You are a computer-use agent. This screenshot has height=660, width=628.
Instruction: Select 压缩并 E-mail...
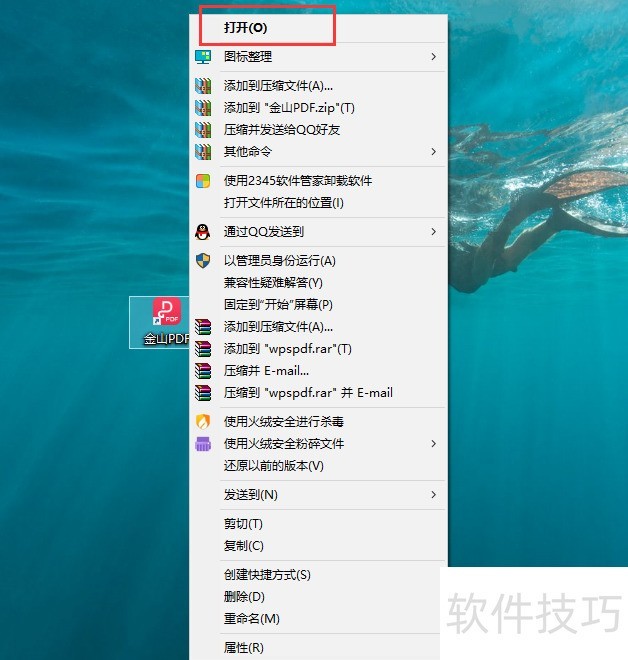pos(266,371)
